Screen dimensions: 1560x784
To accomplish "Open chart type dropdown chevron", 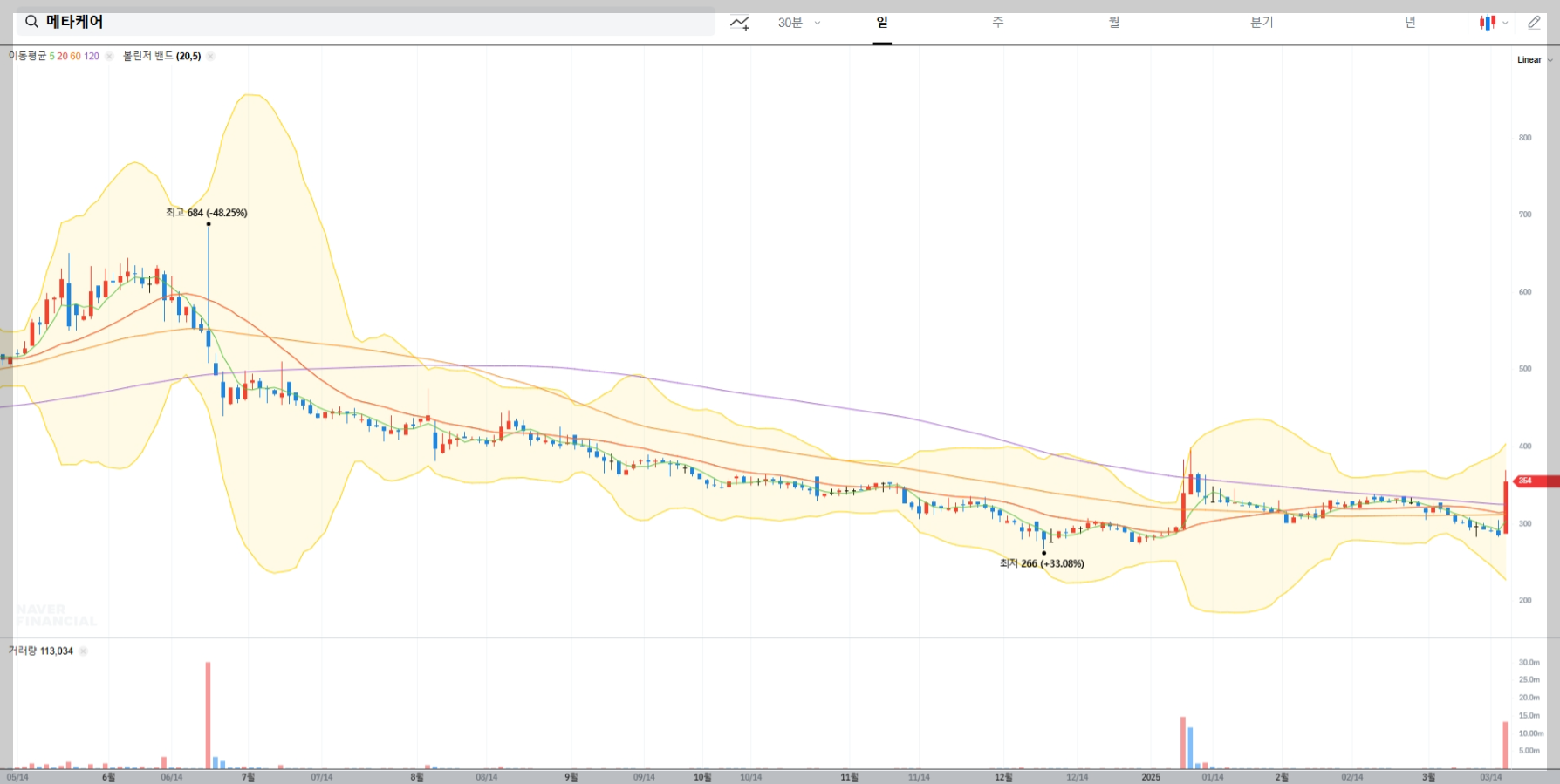I will click(x=1505, y=24).
